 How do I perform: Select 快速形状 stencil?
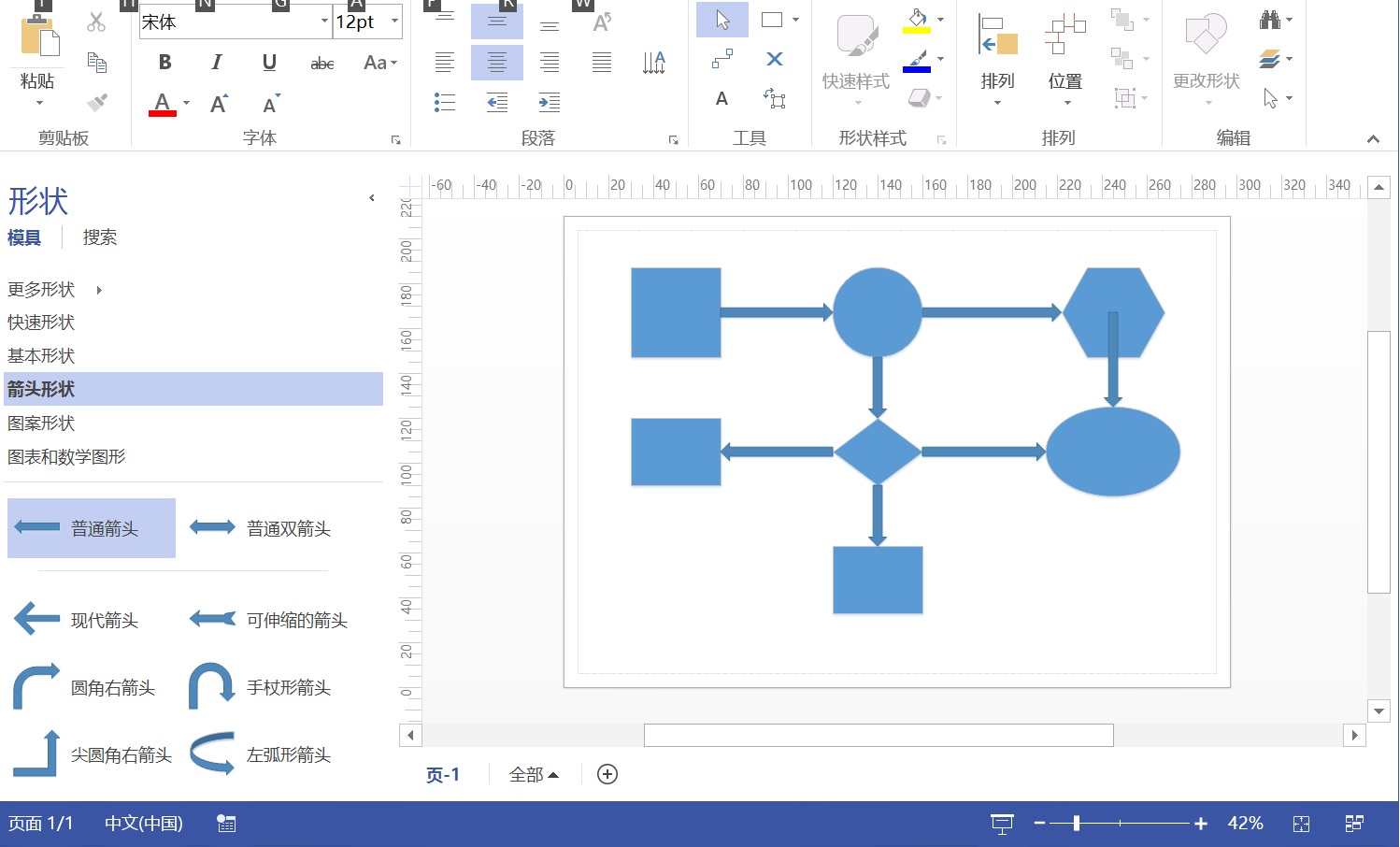(x=41, y=323)
